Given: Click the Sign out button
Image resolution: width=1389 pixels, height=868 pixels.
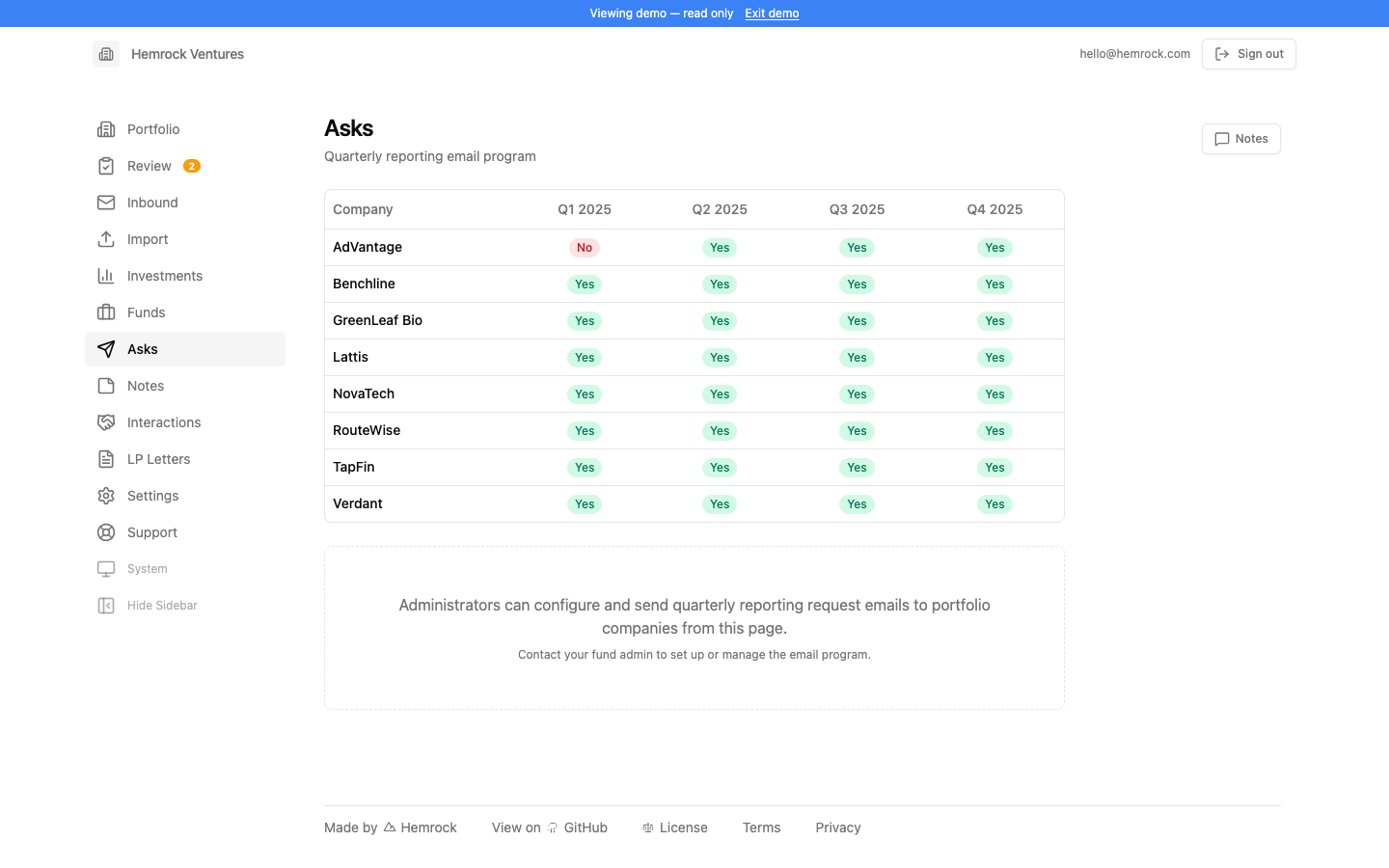Looking at the screenshot, I should [1249, 54].
